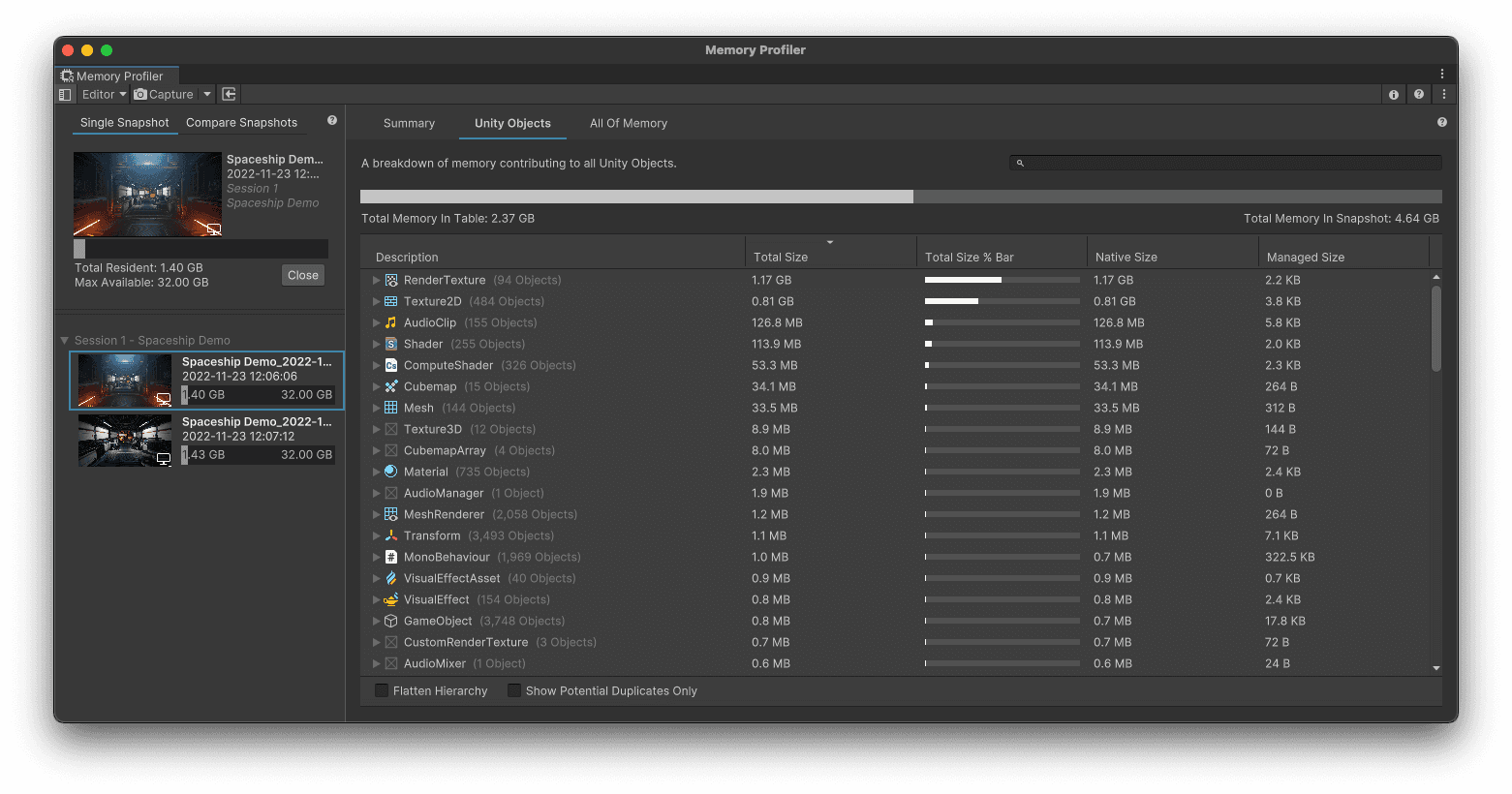The width and height of the screenshot is (1512, 794).
Task: Click the VisualEffectAsset icon
Action: [x=391, y=578]
